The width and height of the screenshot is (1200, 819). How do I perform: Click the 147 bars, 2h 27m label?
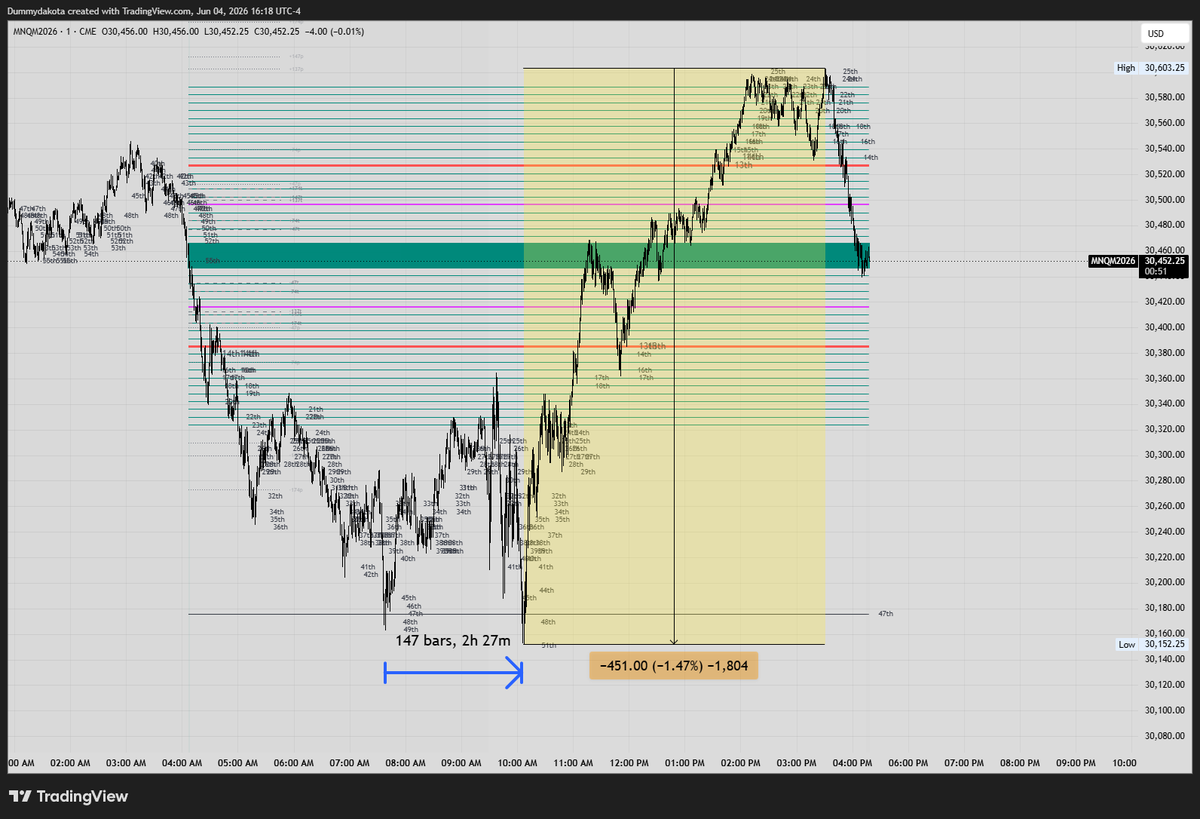(453, 640)
